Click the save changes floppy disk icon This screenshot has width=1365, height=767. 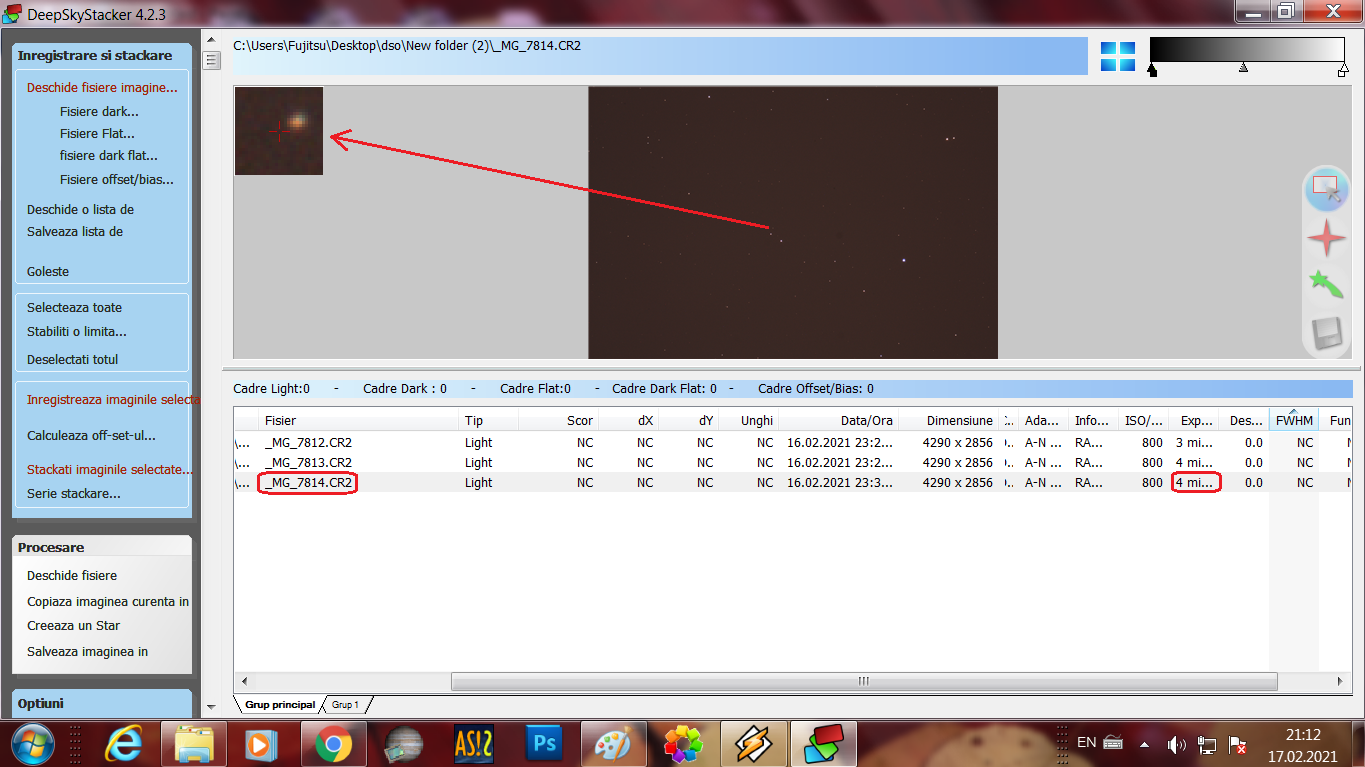click(x=1327, y=333)
